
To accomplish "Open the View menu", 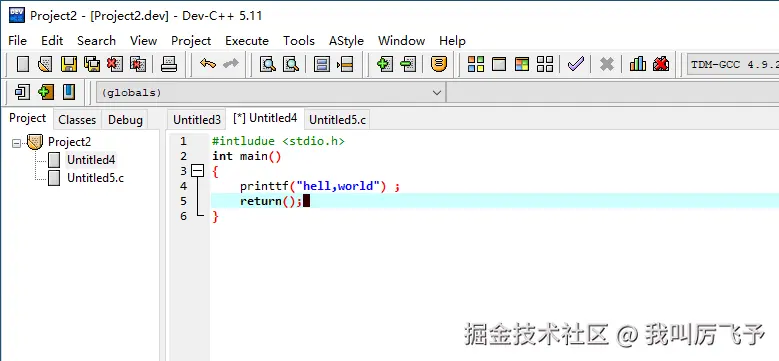I will pos(144,41).
